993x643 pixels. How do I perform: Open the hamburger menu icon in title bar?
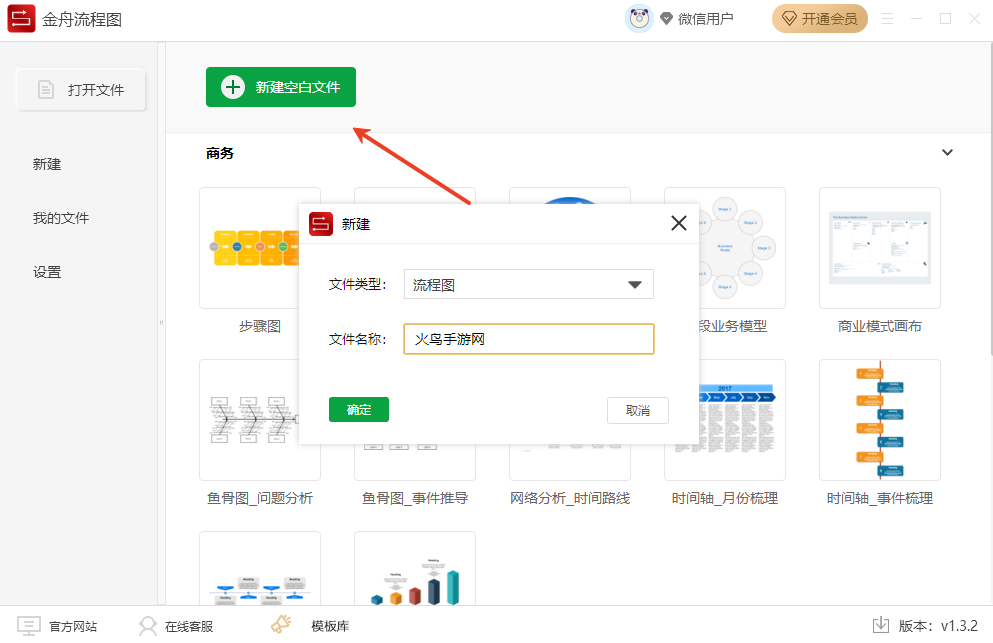tap(887, 19)
